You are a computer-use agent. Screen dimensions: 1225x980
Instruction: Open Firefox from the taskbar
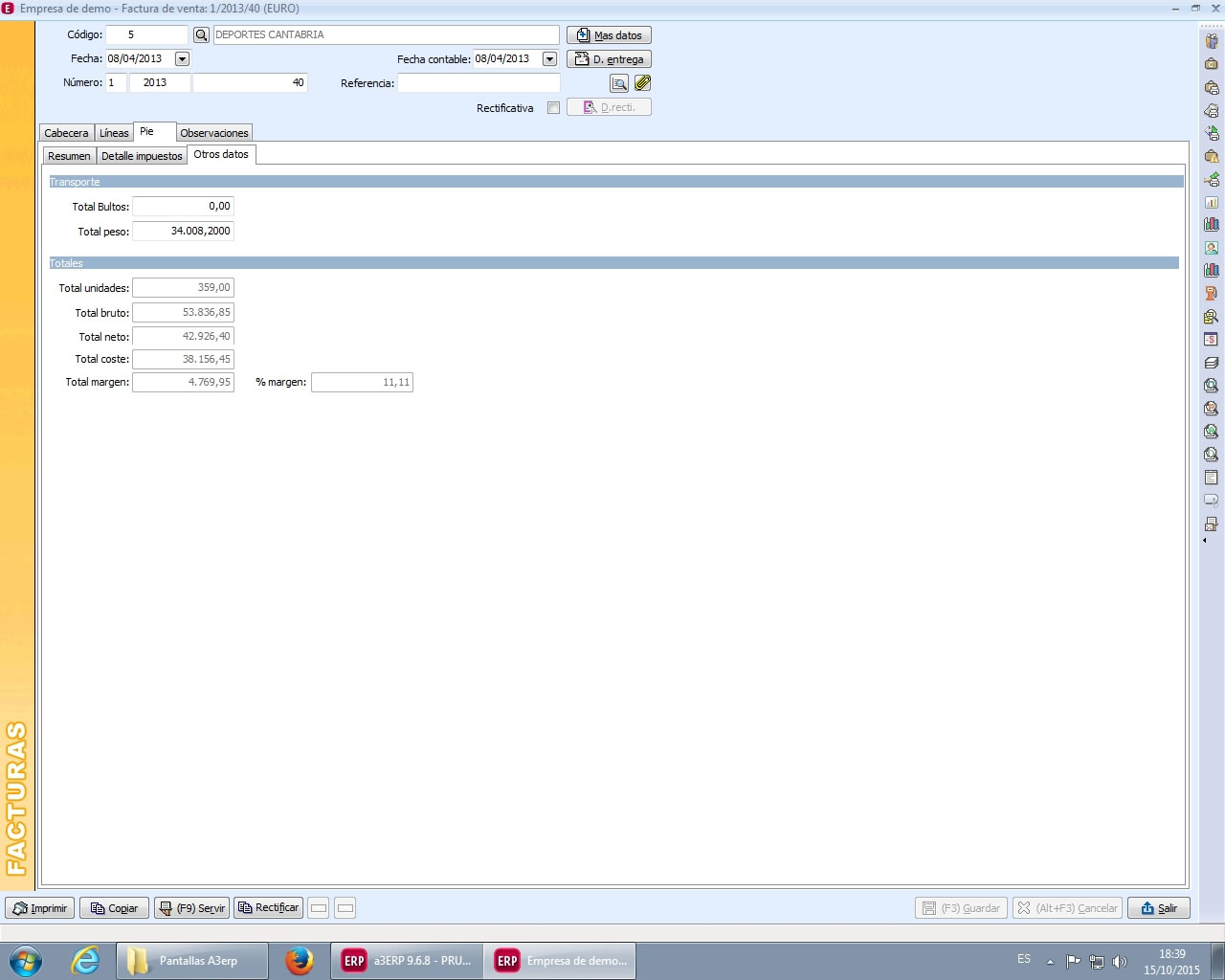click(299, 960)
